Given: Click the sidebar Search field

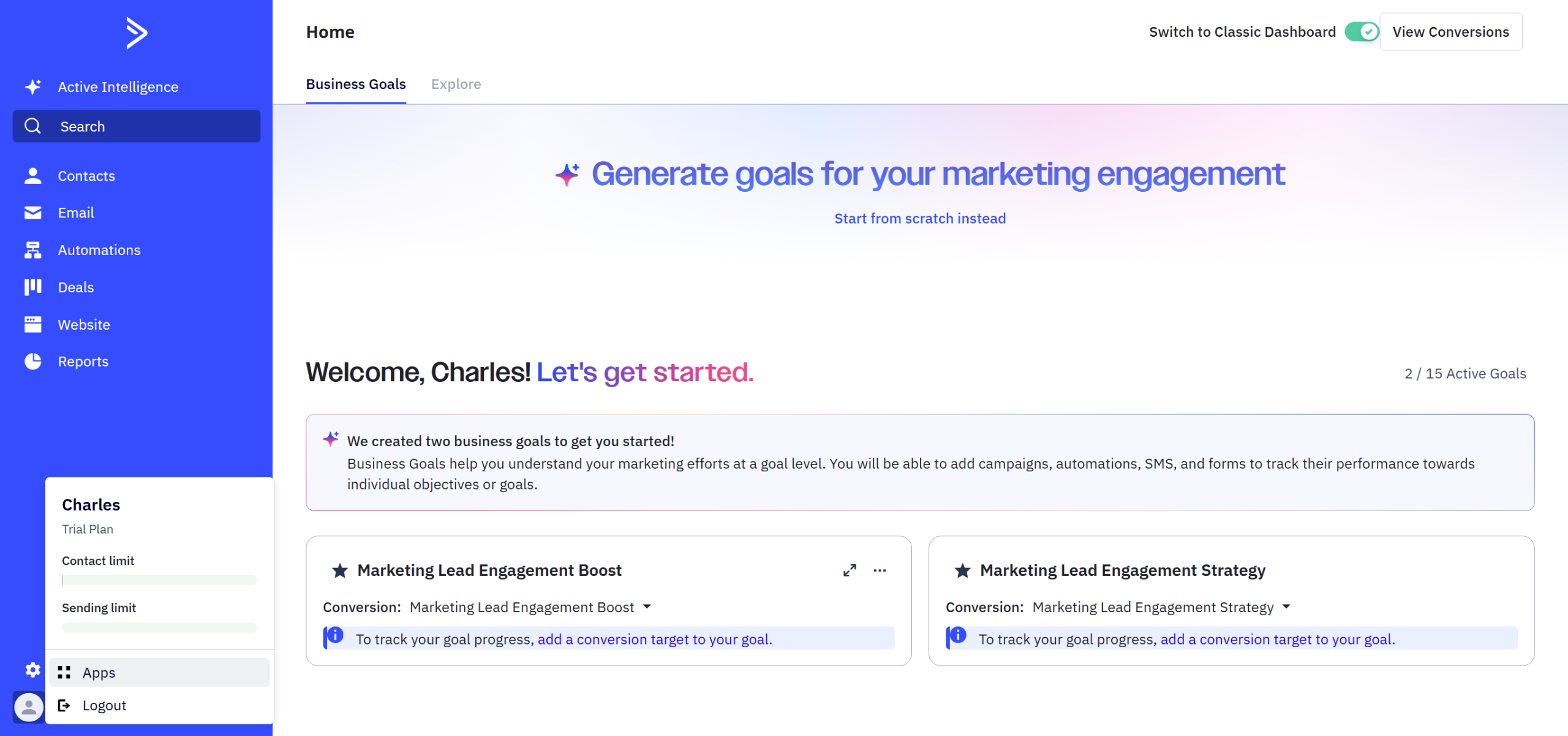Looking at the screenshot, I should pos(137,126).
